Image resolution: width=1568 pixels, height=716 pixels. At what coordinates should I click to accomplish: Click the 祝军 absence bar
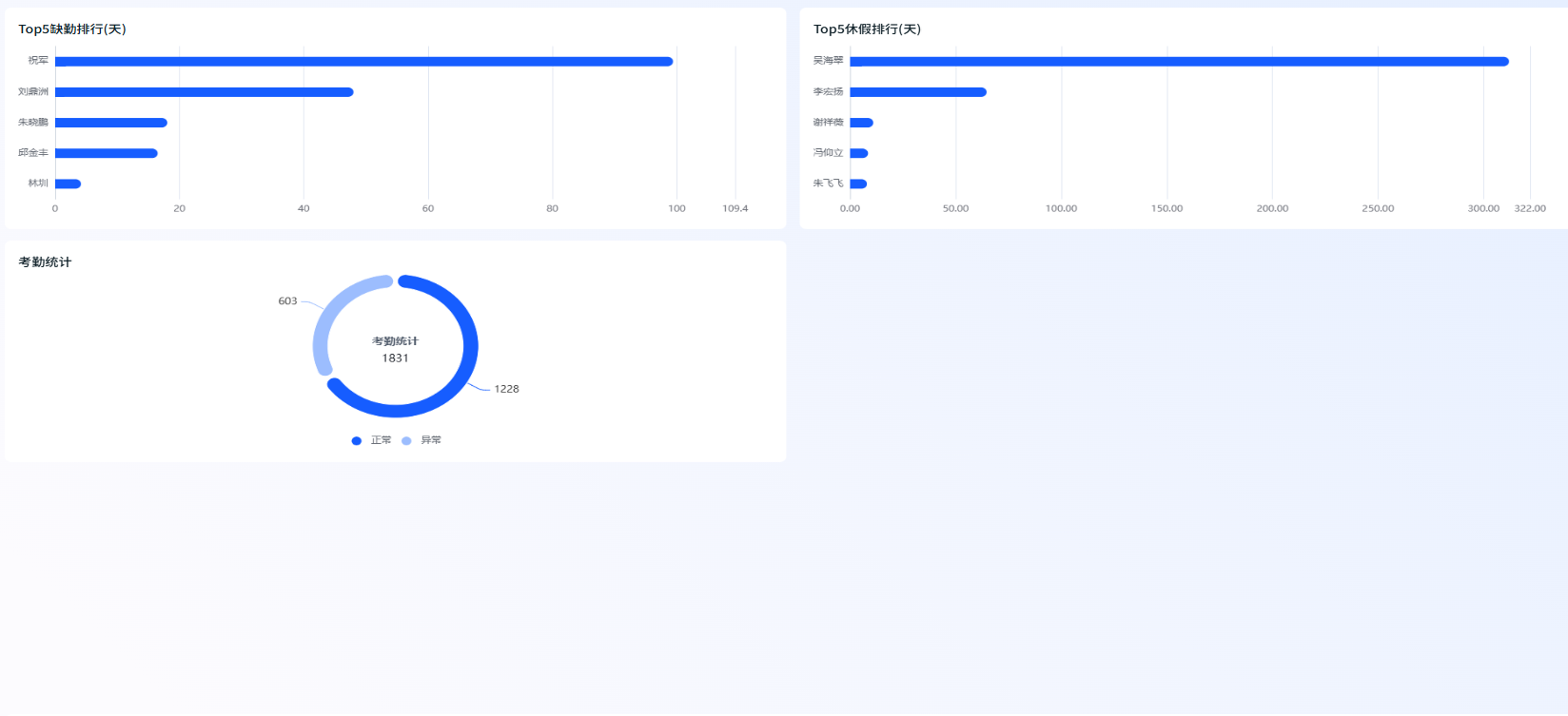(x=363, y=62)
